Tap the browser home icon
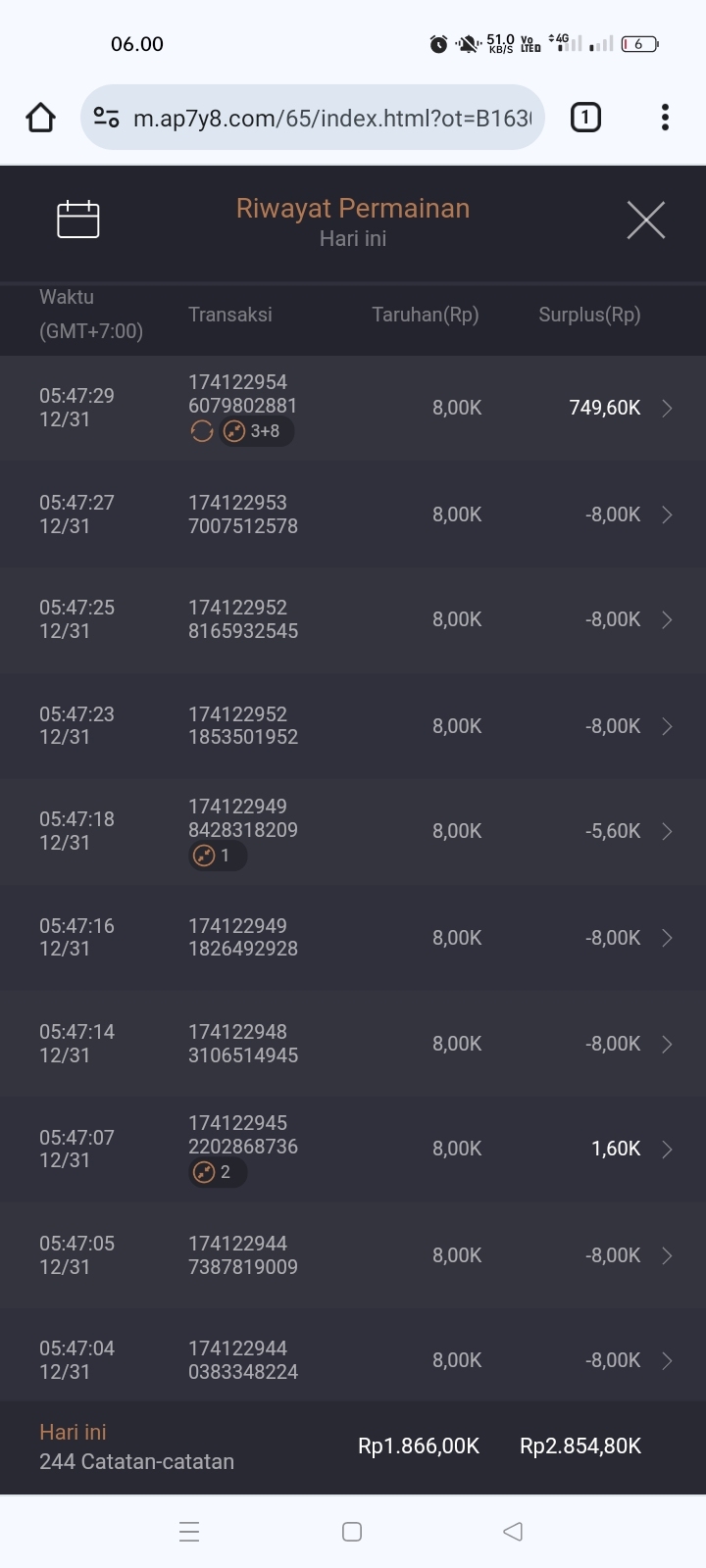Viewport: 706px width, 1568px height. pos(40,118)
